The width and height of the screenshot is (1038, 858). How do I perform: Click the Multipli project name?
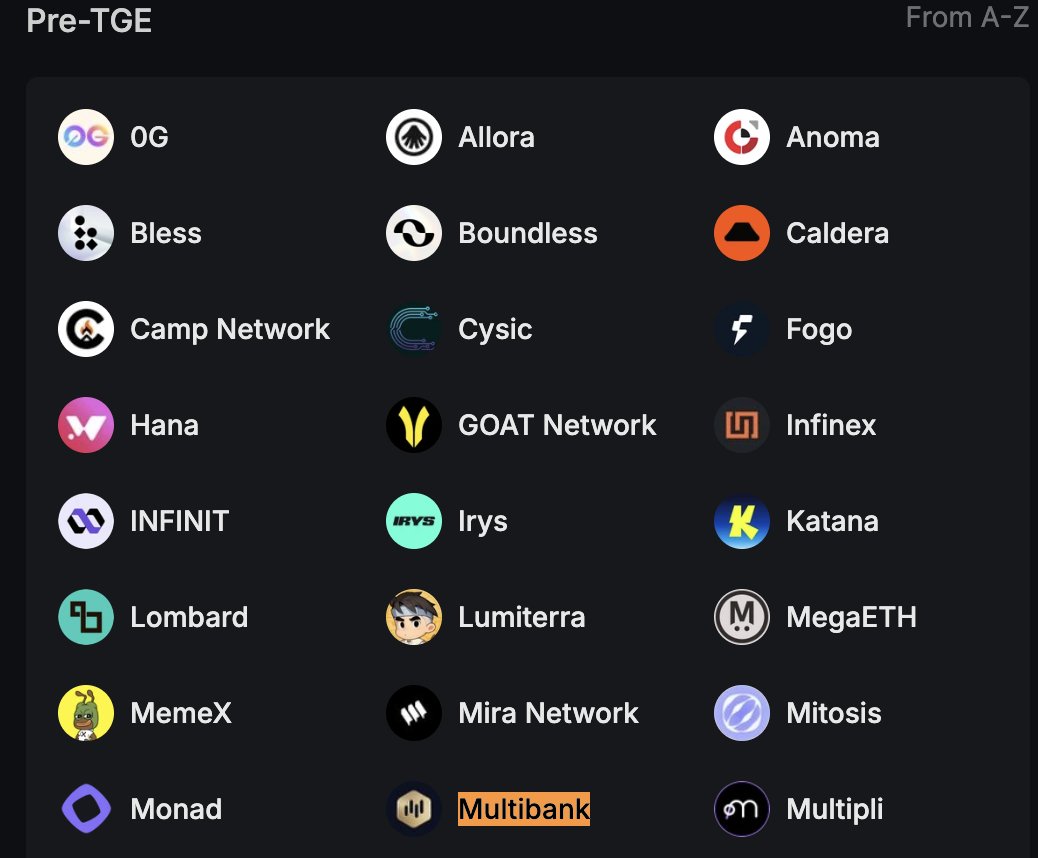pos(834,809)
